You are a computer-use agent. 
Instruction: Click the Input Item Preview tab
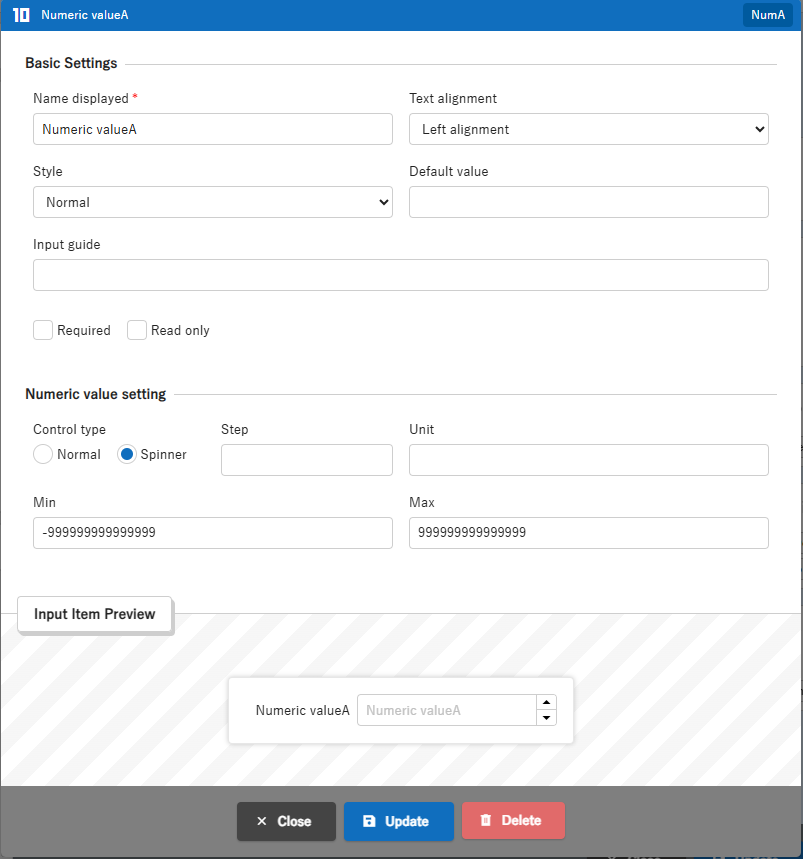(x=95, y=614)
